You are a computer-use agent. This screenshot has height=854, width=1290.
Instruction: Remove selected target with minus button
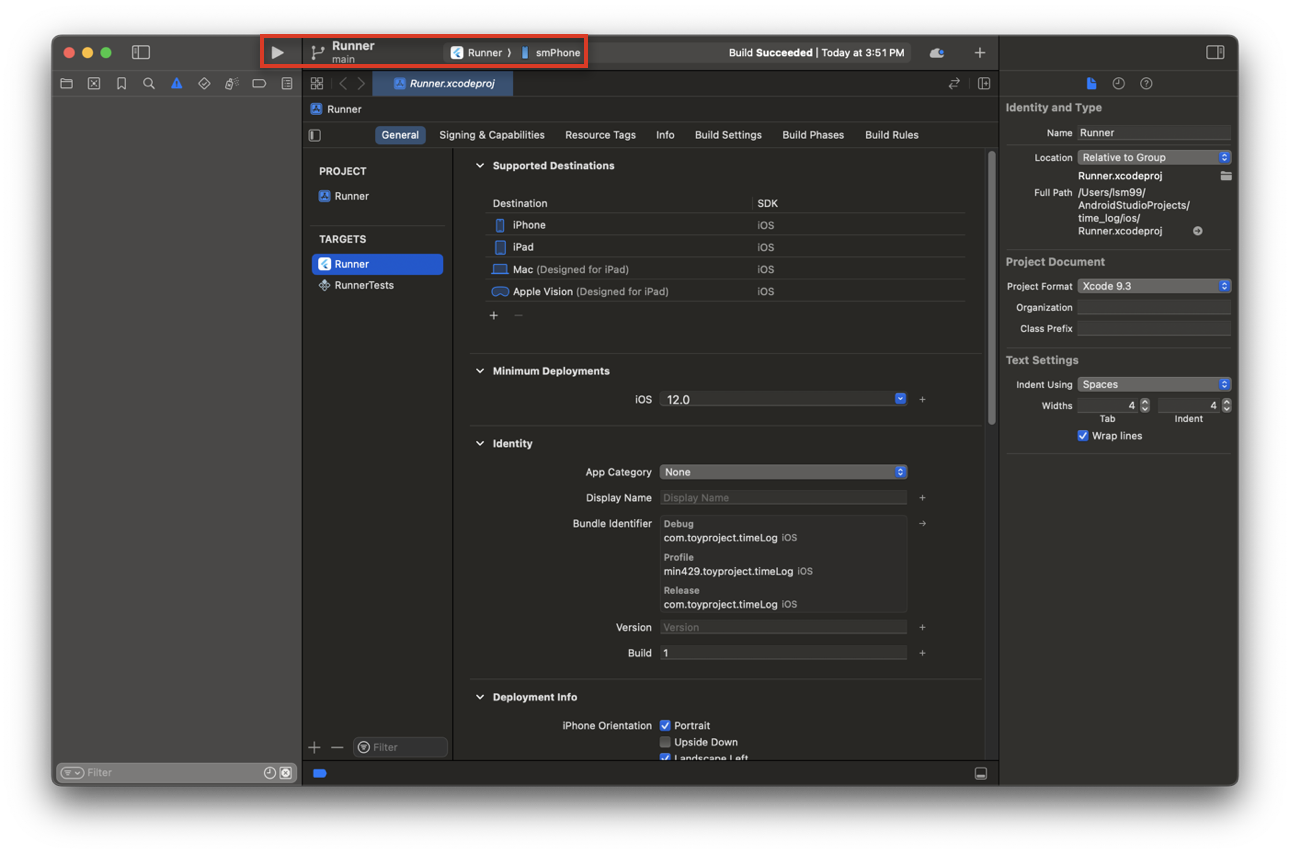[337, 748]
